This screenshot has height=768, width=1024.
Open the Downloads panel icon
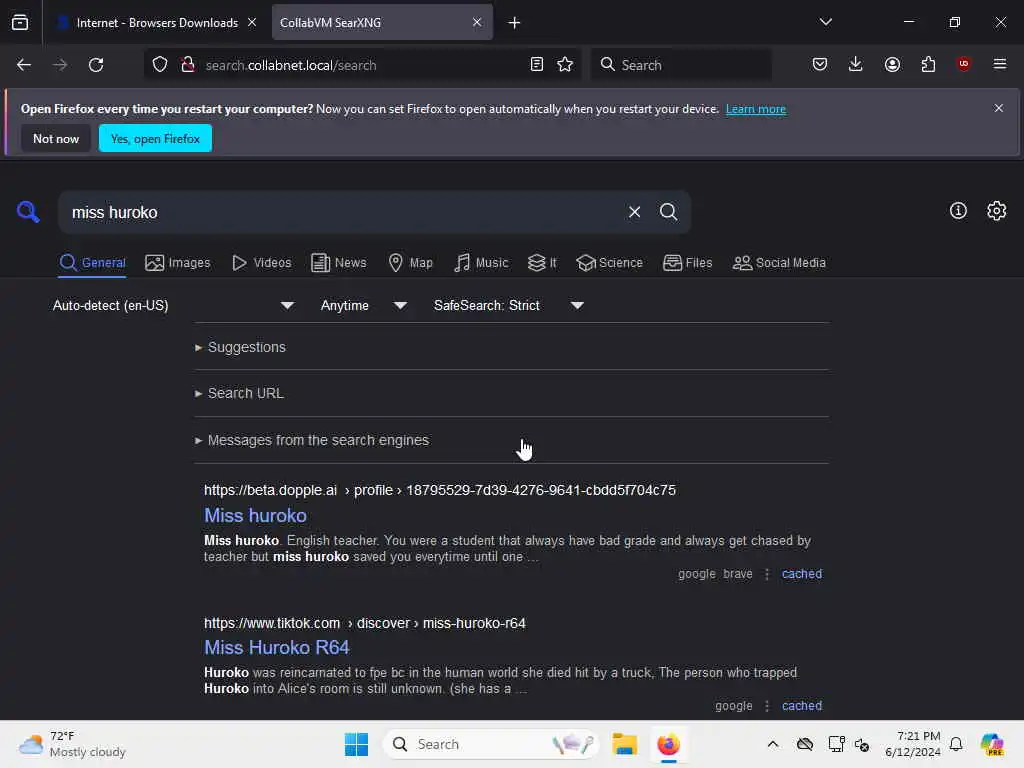point(856,64)
